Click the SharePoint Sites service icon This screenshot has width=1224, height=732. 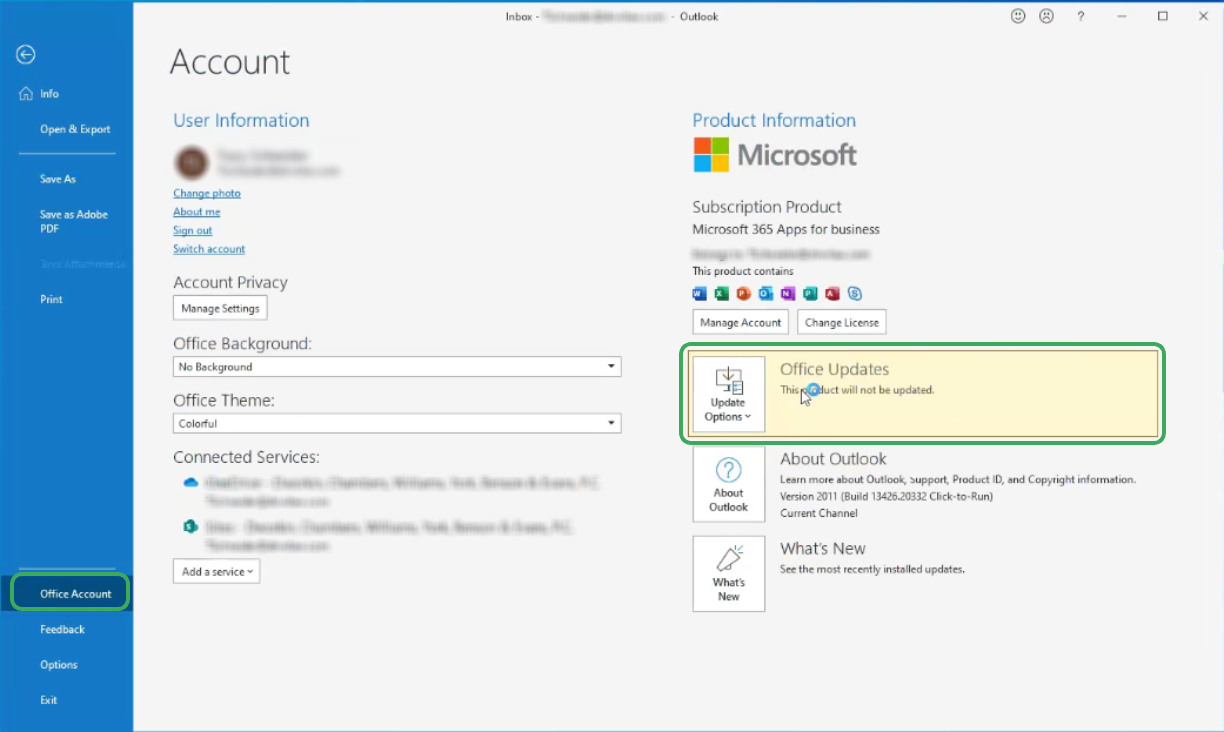tap(191, 526)
